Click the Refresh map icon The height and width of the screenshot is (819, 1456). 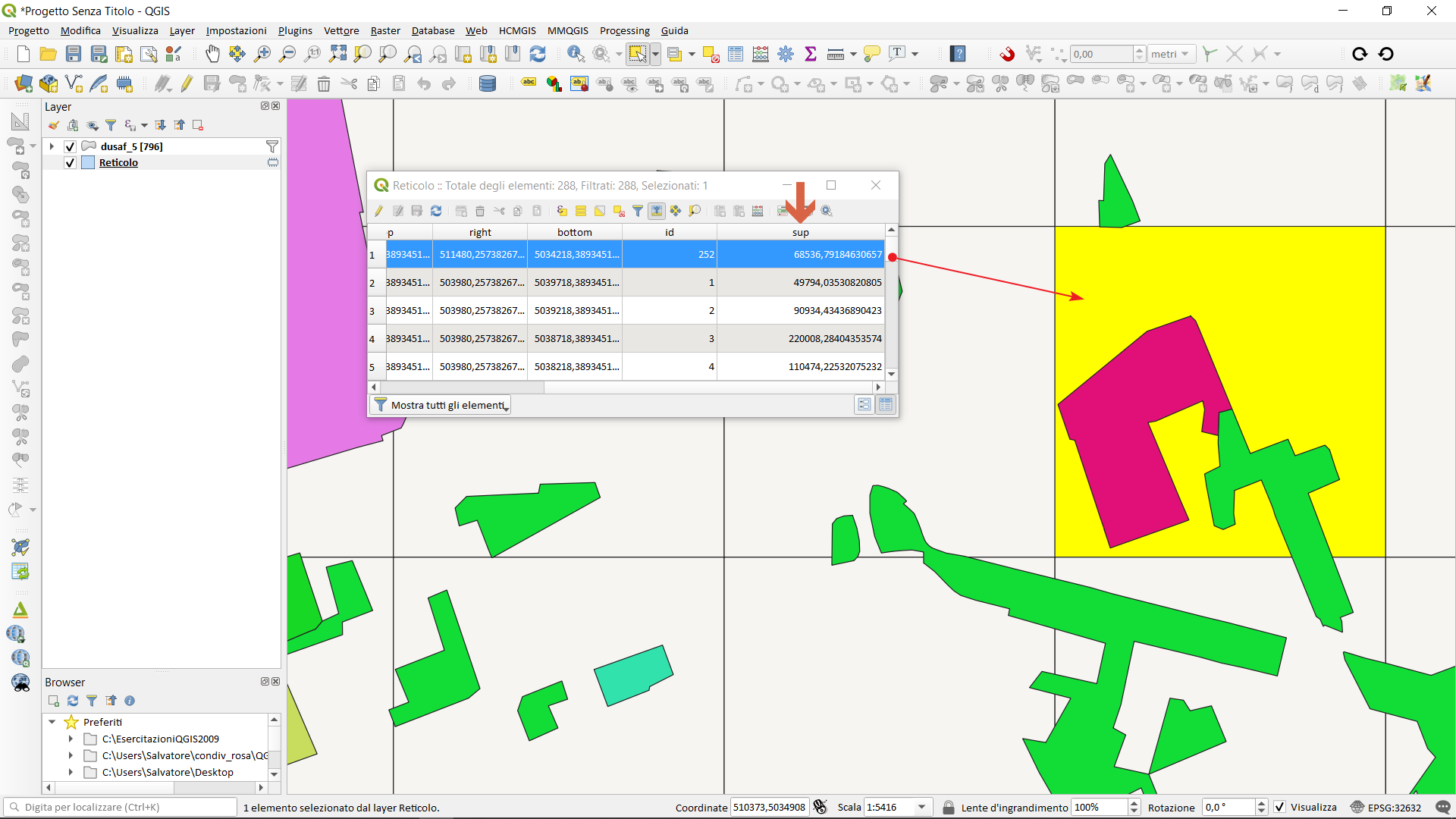pos(538,54)
